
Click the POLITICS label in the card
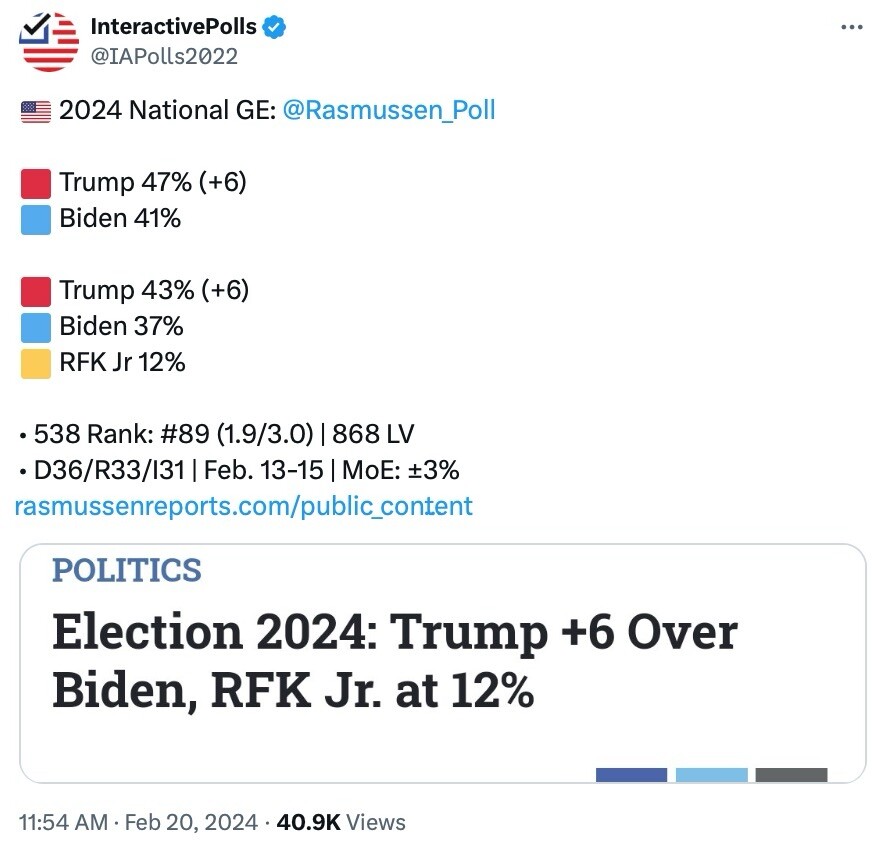click(127, 571)
